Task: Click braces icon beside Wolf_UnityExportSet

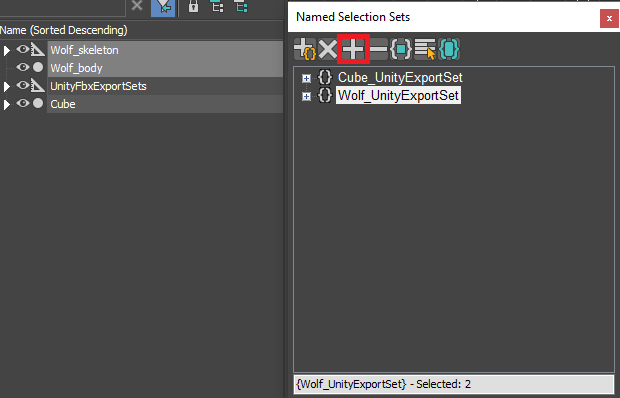Action: pos(325,95)
